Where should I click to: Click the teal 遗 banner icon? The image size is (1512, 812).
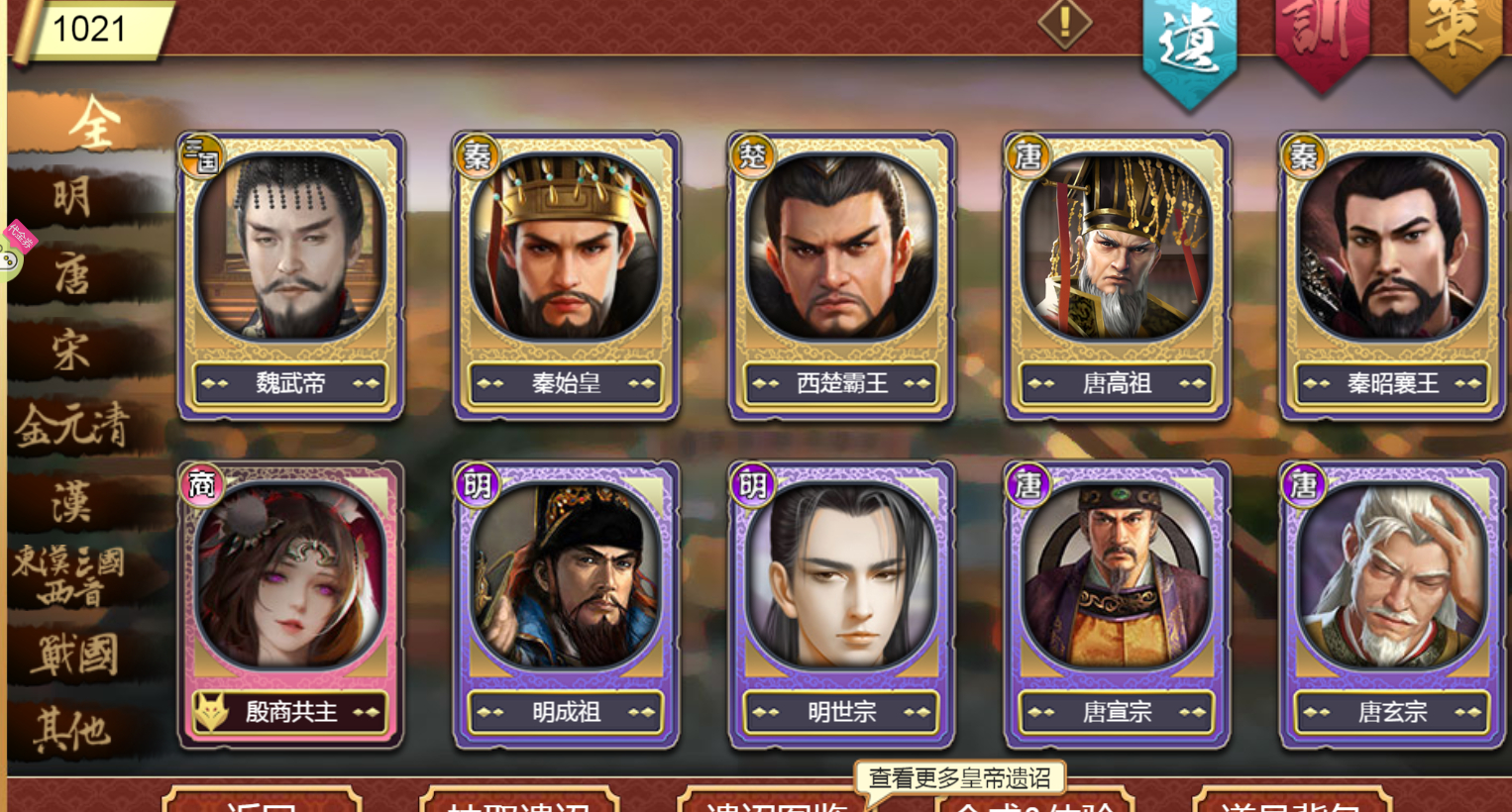click(x=1189, y=48)
